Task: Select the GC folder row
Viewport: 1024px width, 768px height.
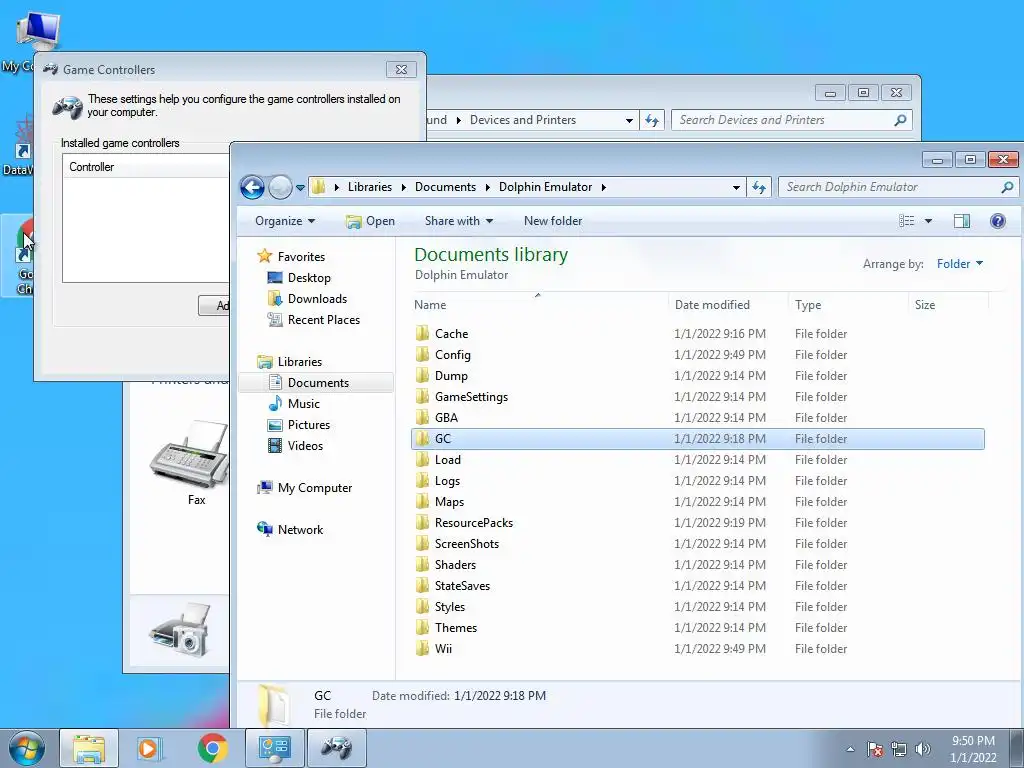Action: tap(697, 439)
